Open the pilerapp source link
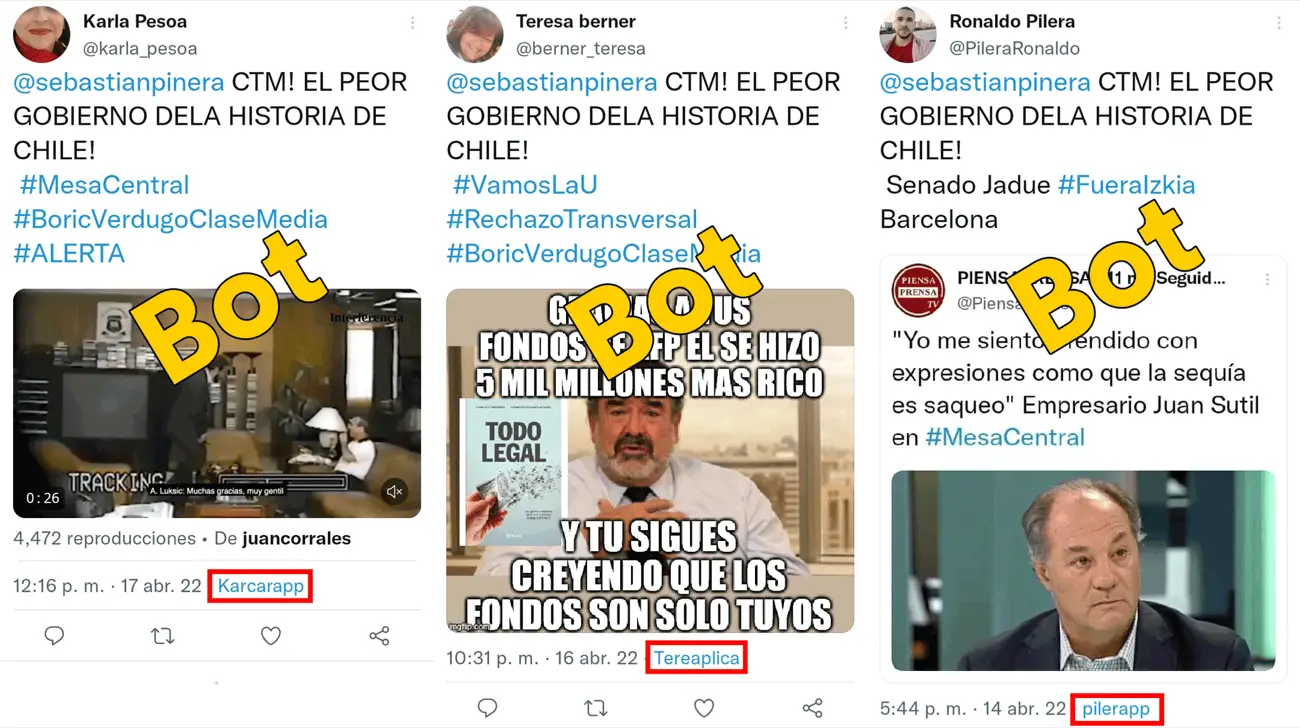The height and width of the screenshot is (728, 1300). click(x=1116, y=709)
